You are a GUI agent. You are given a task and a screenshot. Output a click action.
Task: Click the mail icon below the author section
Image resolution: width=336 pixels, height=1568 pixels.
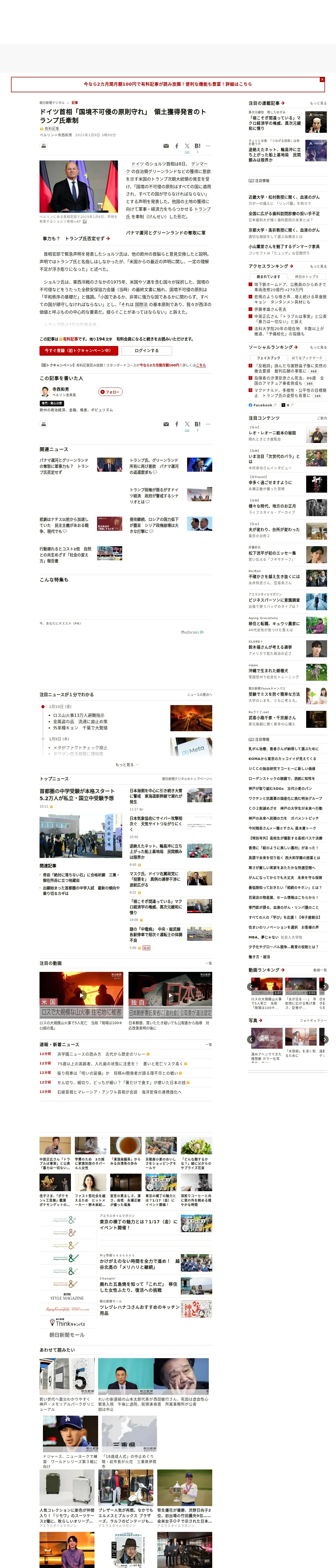pos(166,424)
